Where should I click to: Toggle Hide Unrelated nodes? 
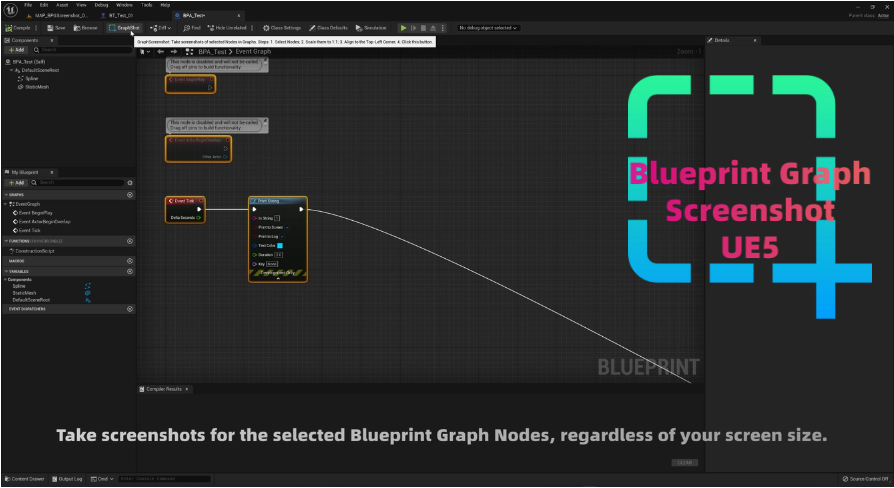pos(227,28)
